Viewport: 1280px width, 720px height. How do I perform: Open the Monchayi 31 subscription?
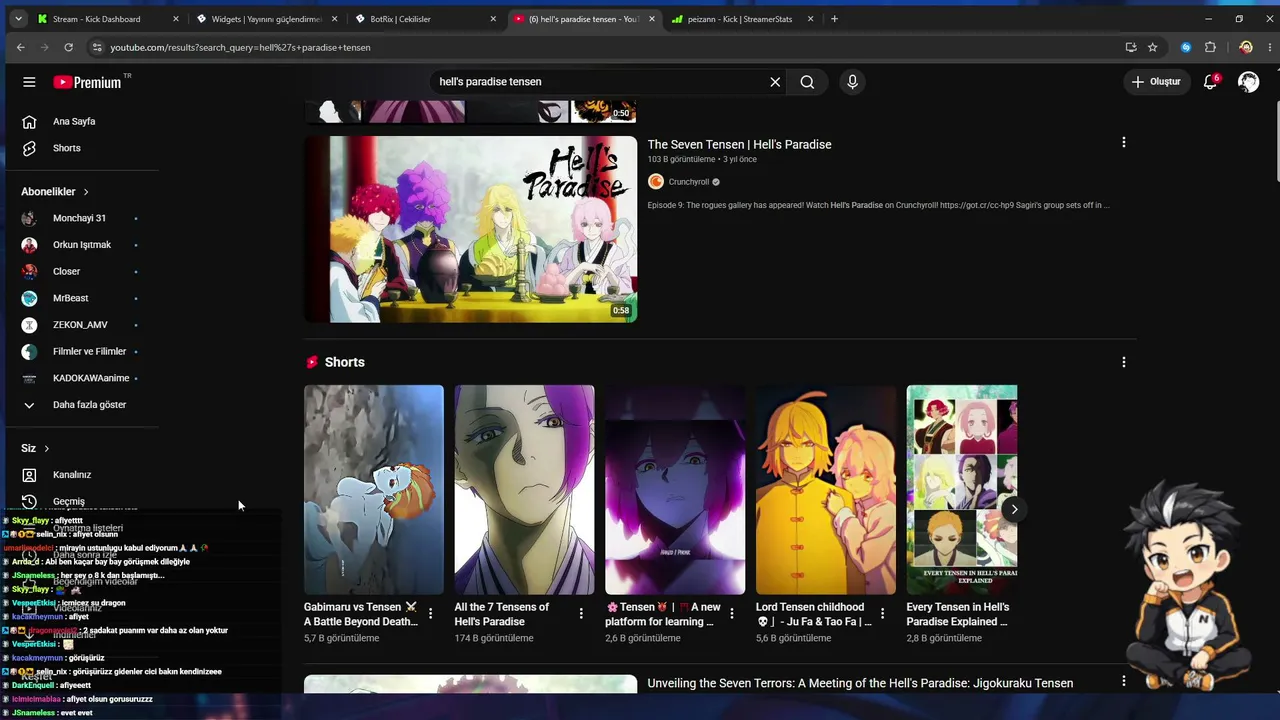[x=81, y=218]
